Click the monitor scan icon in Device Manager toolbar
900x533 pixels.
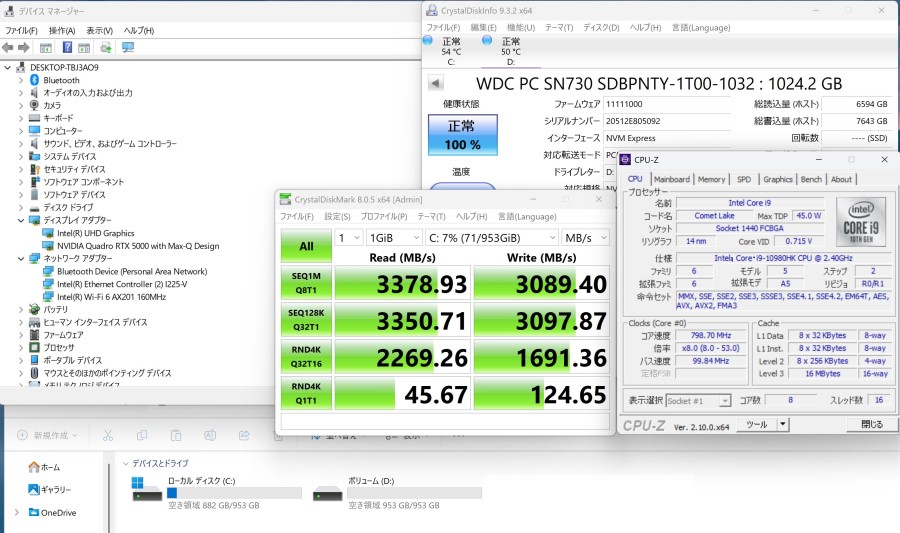[x=128, y=48]
